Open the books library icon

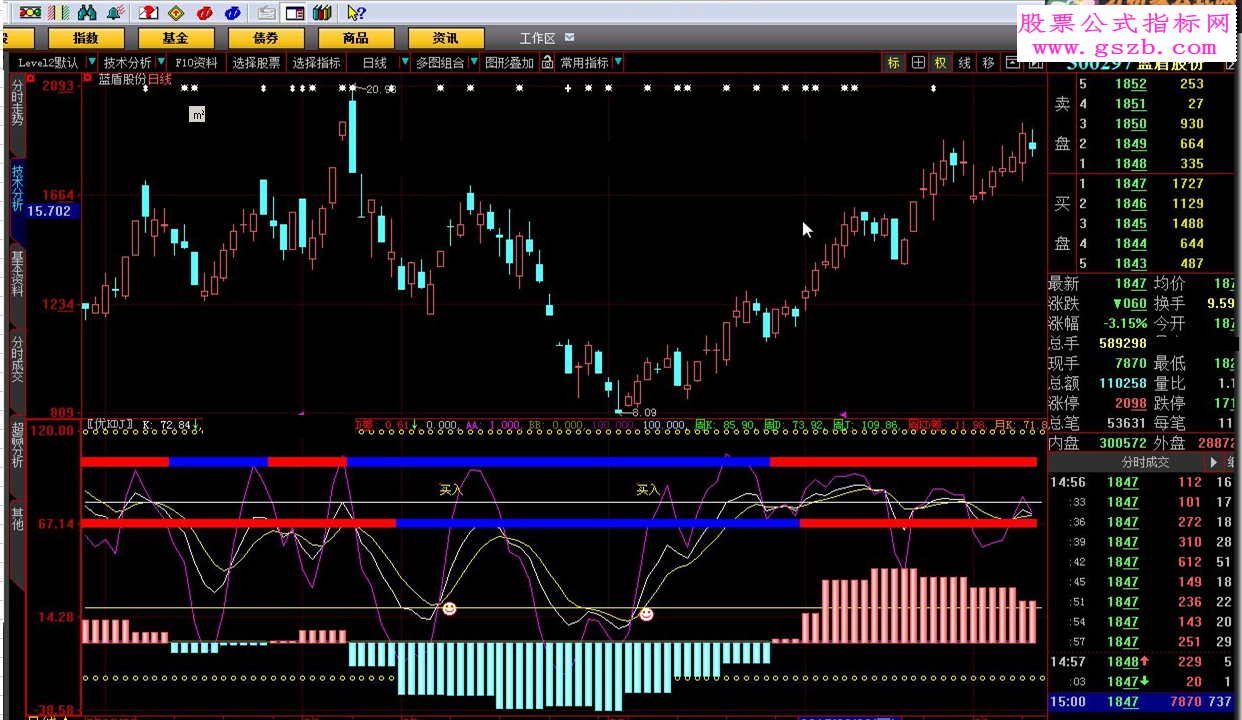(322, 13)
